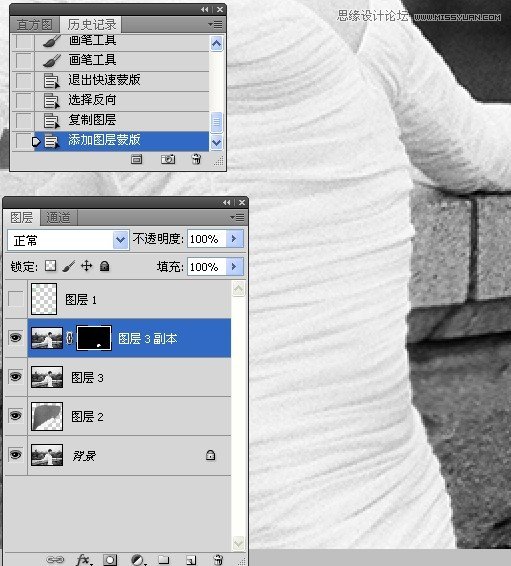Viewport: 511px width, 566px height.
Task: Click layers scrollbar up arrow
Action: click(x=239, y=289)
